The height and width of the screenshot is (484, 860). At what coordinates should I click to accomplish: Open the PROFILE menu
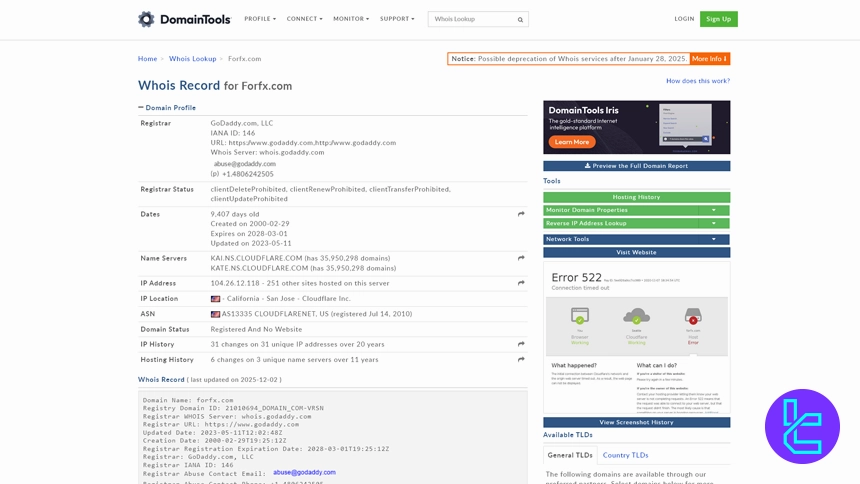coord(260,19)
